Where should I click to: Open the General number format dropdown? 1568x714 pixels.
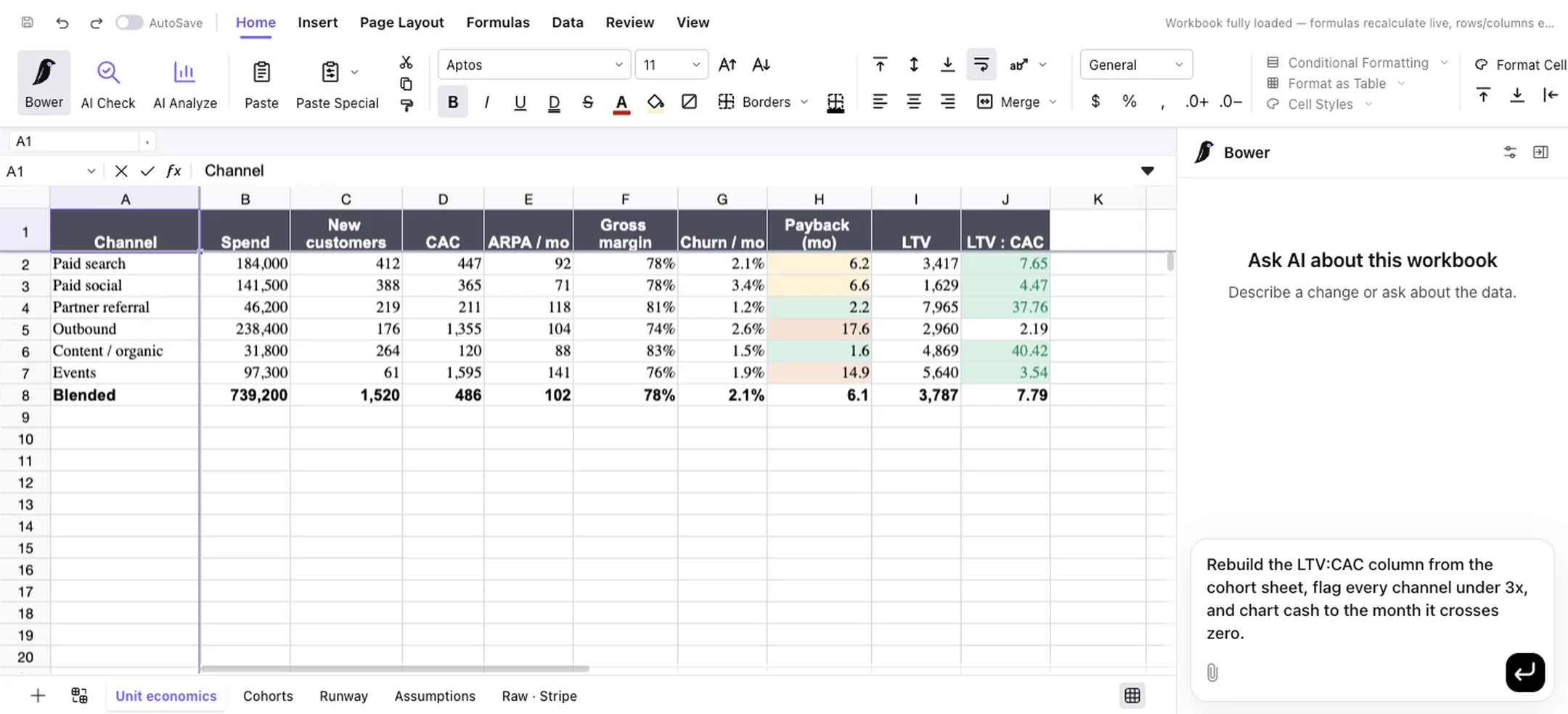click(x=1136, y=65)
